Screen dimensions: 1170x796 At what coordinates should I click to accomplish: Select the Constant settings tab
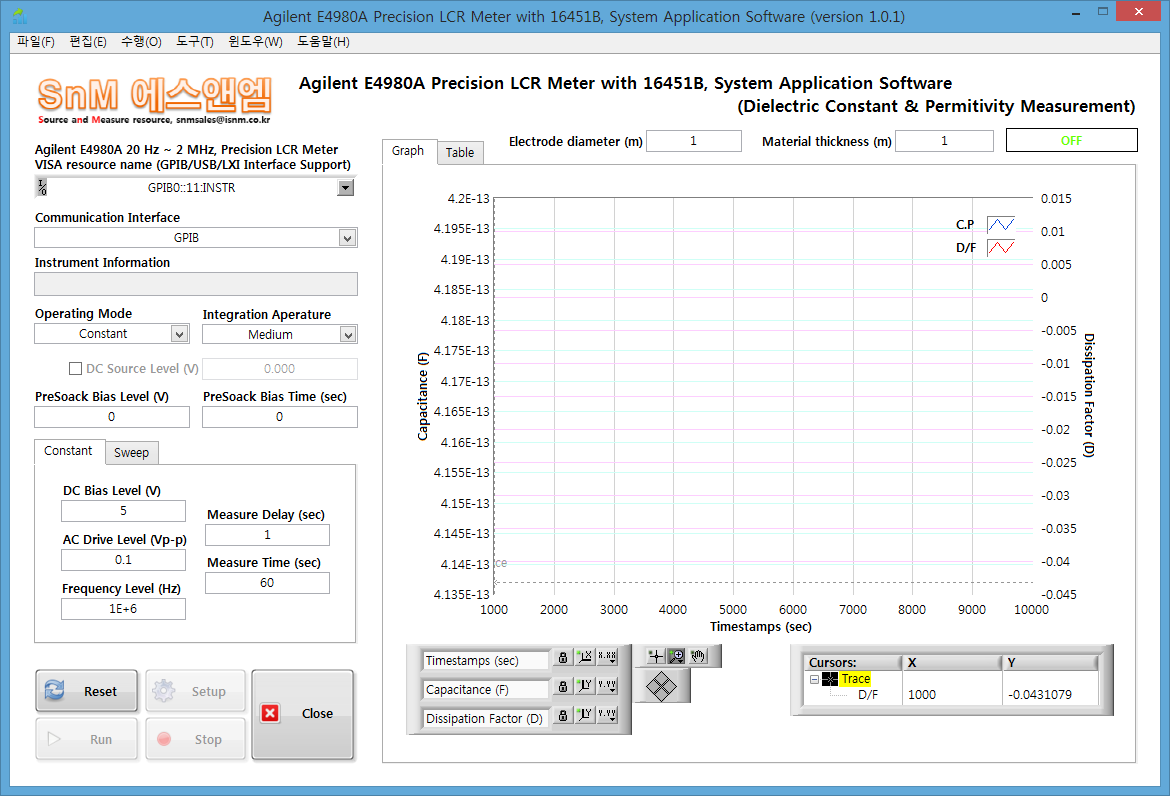pyautogui.click(x=68, y=451)
